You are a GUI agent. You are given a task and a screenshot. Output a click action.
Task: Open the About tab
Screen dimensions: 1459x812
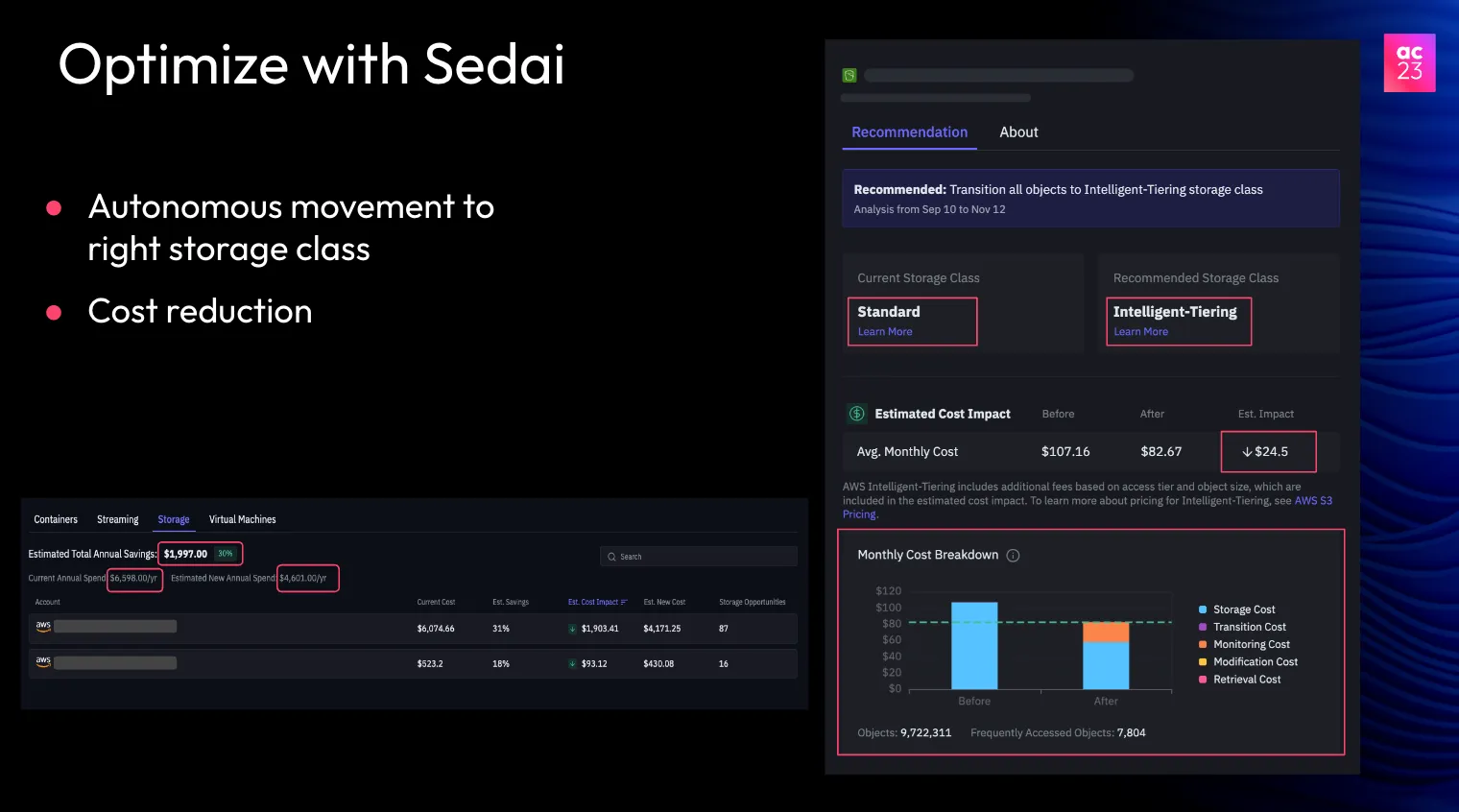tap(1018, 132)
